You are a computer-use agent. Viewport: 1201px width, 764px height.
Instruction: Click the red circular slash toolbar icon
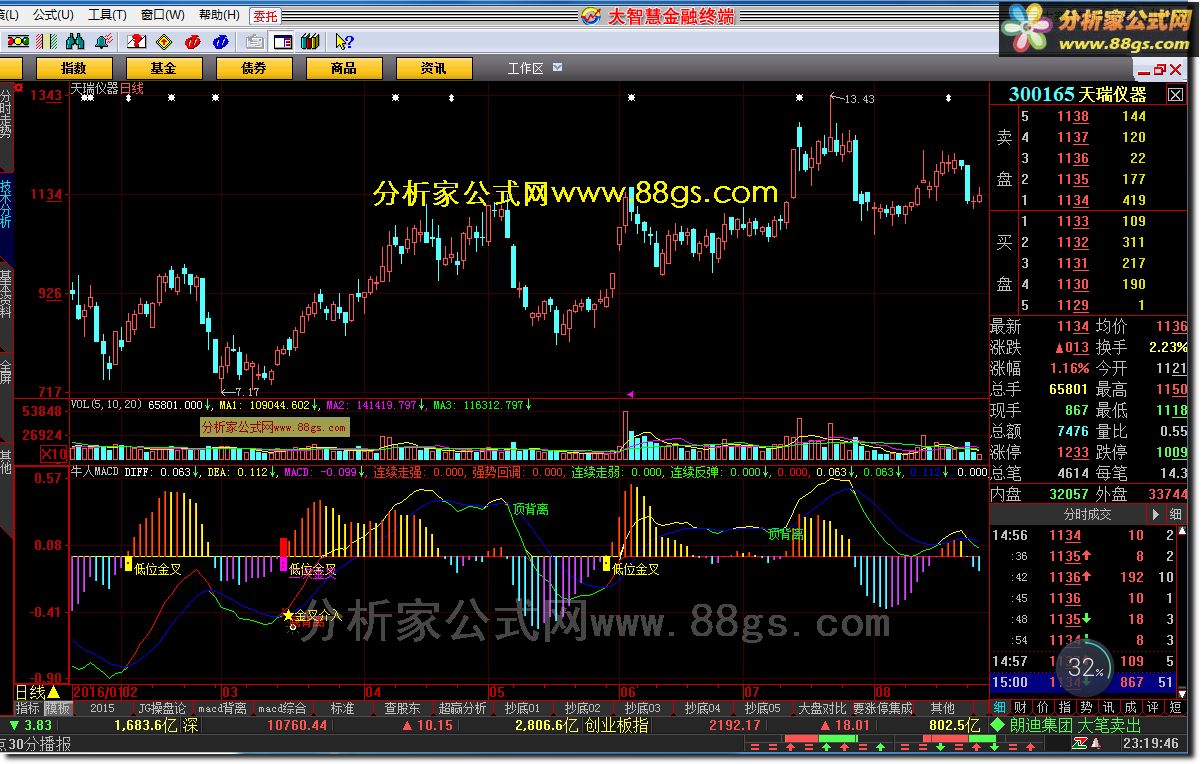pos(194,42)
